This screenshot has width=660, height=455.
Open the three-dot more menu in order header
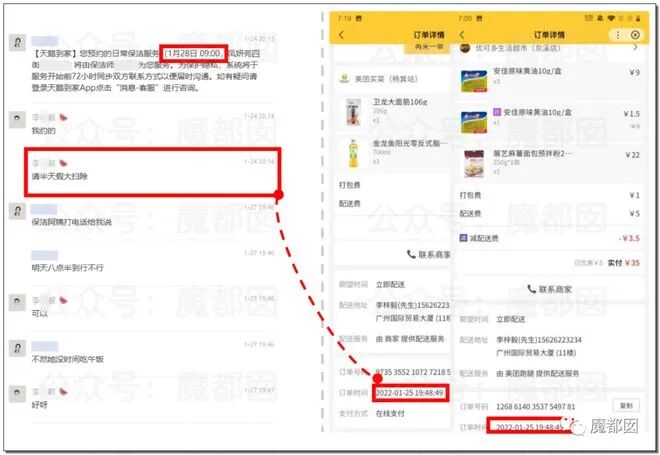(x=617, y=35)
